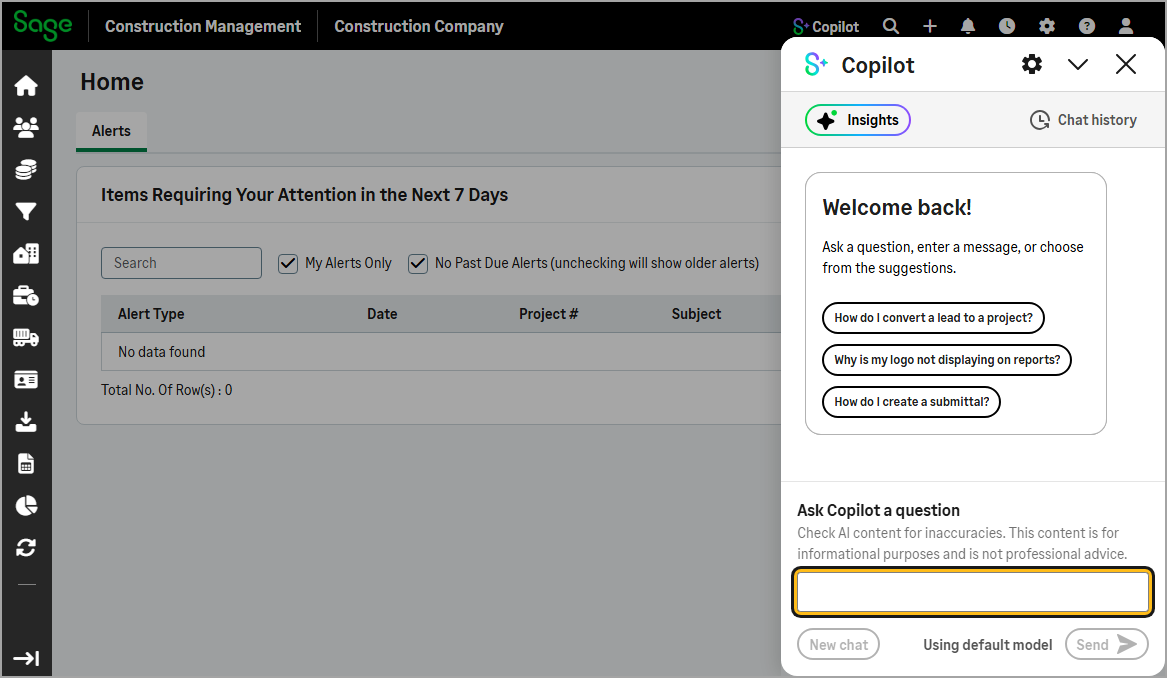
Task: Click the truck equipment icon in the sidebar
Action: click(27, 337)
